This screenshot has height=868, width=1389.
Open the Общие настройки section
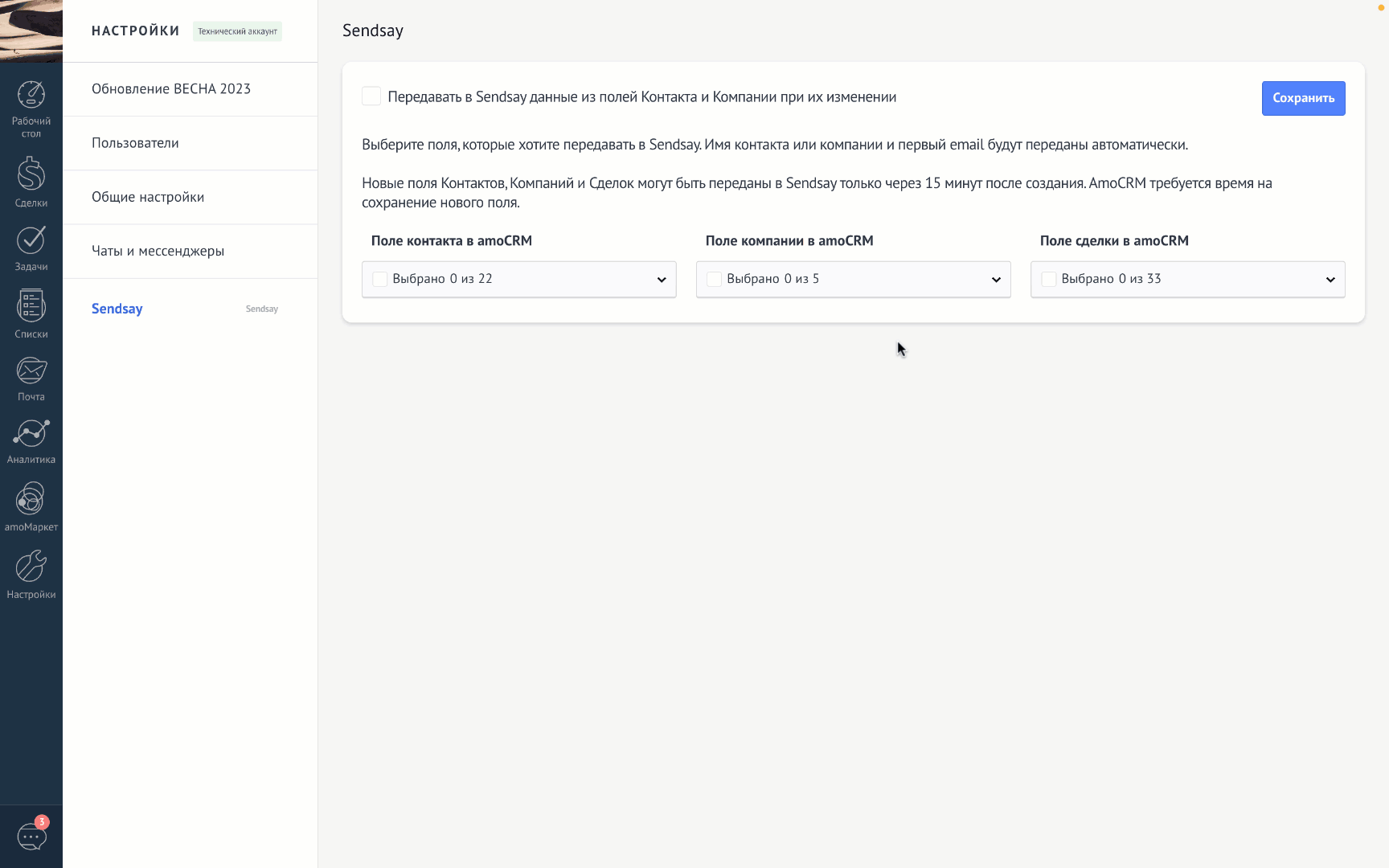point(148,197)
